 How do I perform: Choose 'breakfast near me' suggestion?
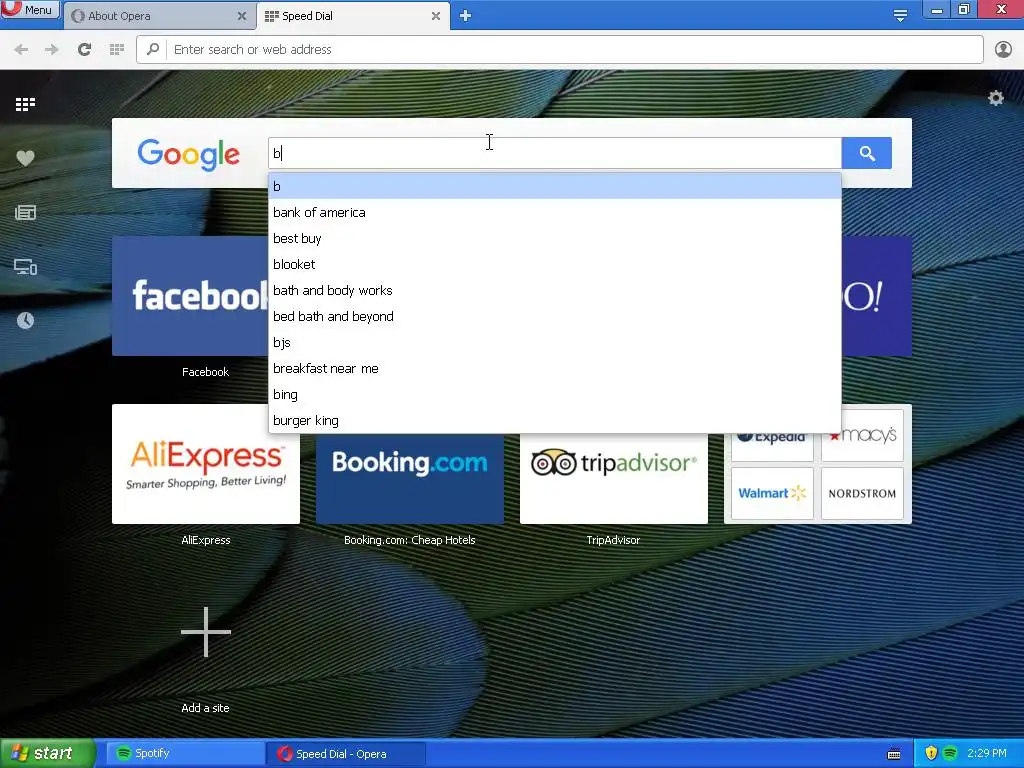[554, 368]
